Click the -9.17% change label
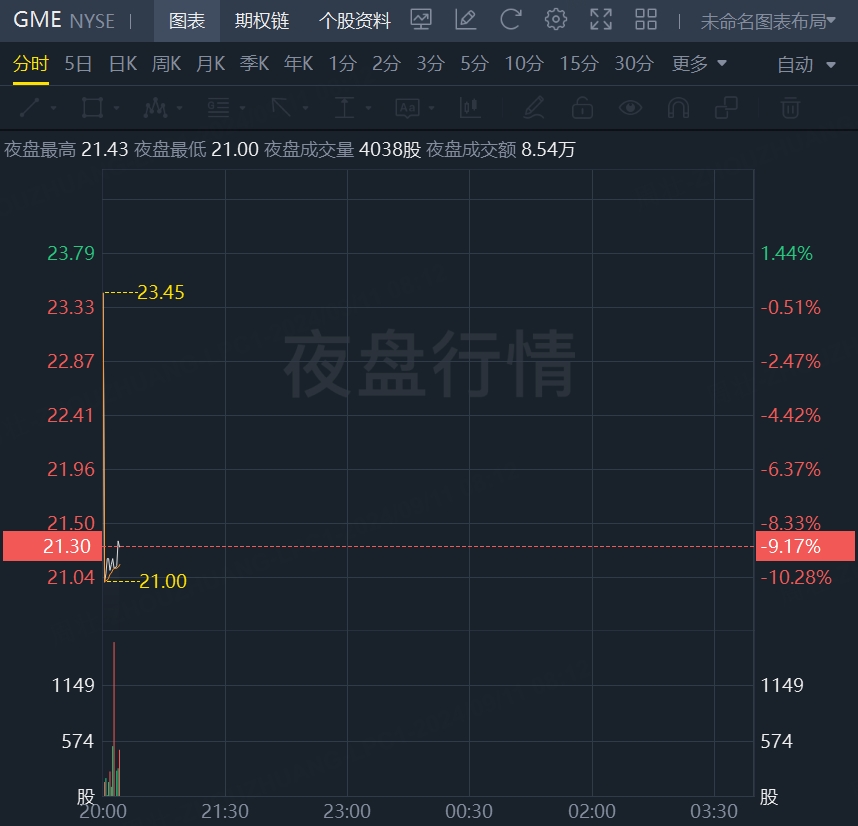Viewport: 858px width, 826px height. click(805, 546)
